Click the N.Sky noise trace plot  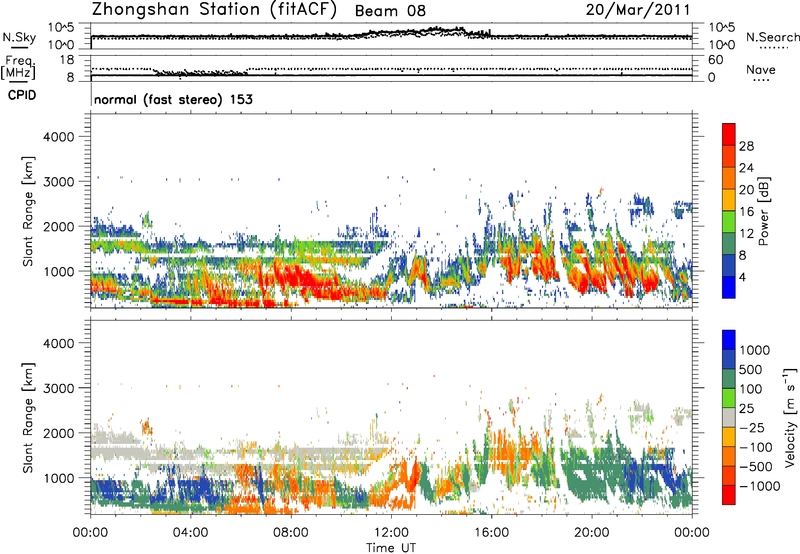click(x=391, y=36)
